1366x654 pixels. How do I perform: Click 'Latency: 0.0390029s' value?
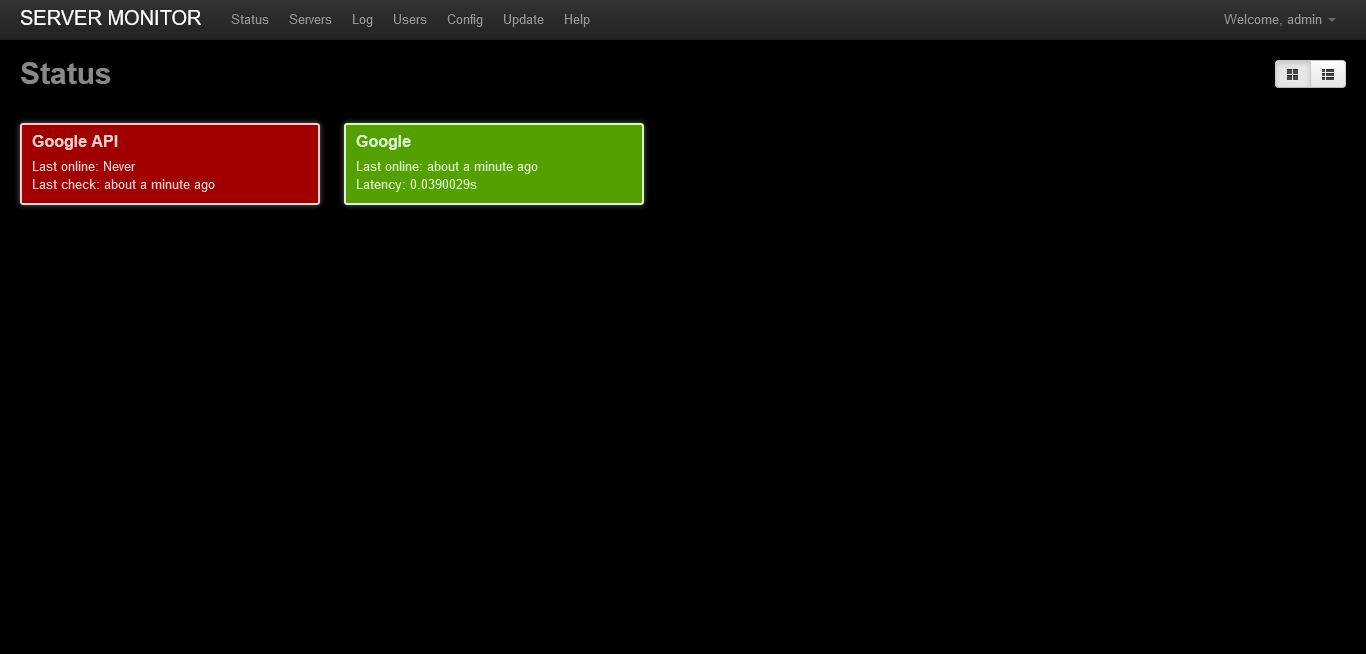tap(416, 185)
